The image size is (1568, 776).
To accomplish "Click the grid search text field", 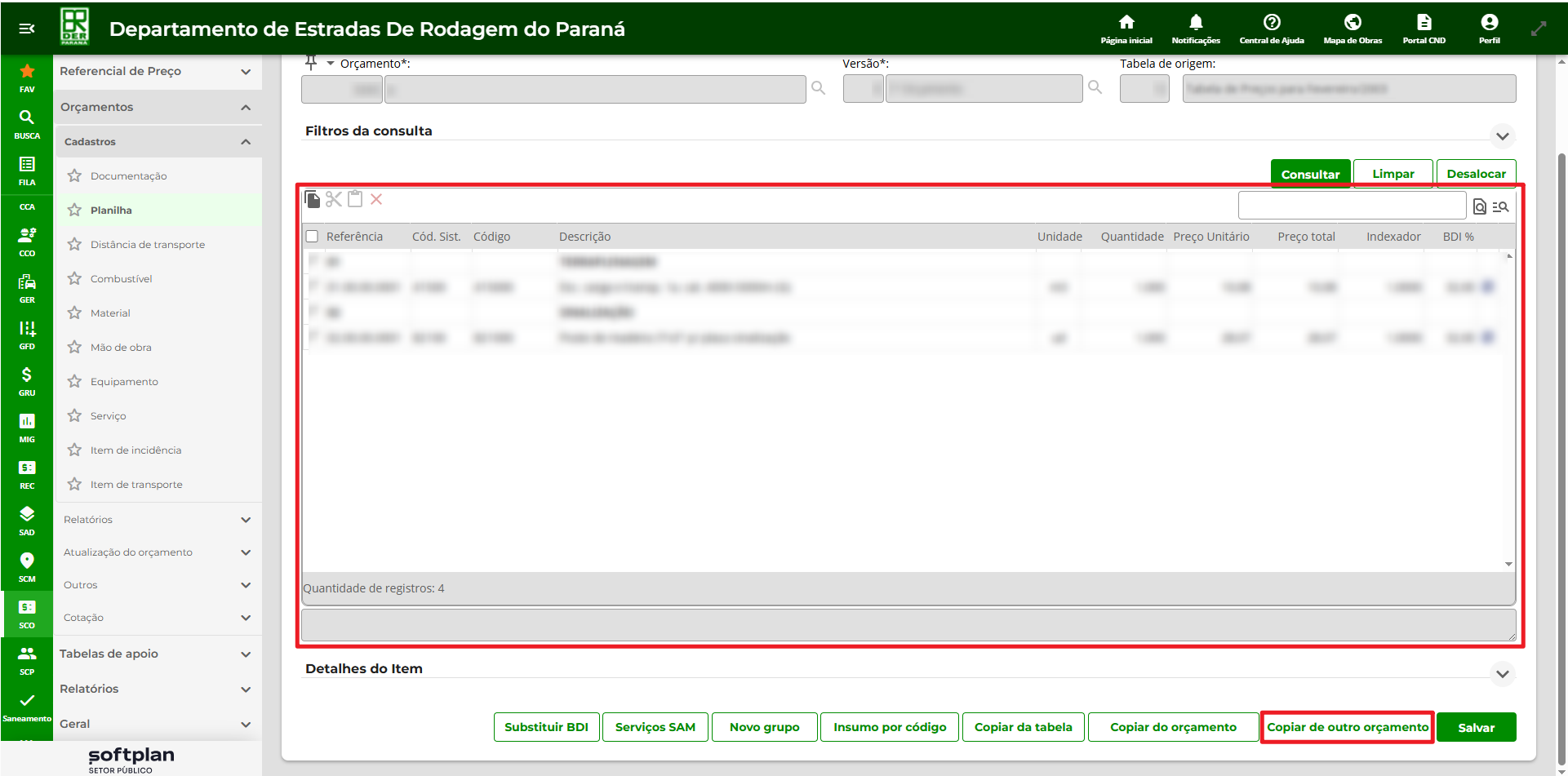I will tap(1352, 206).
